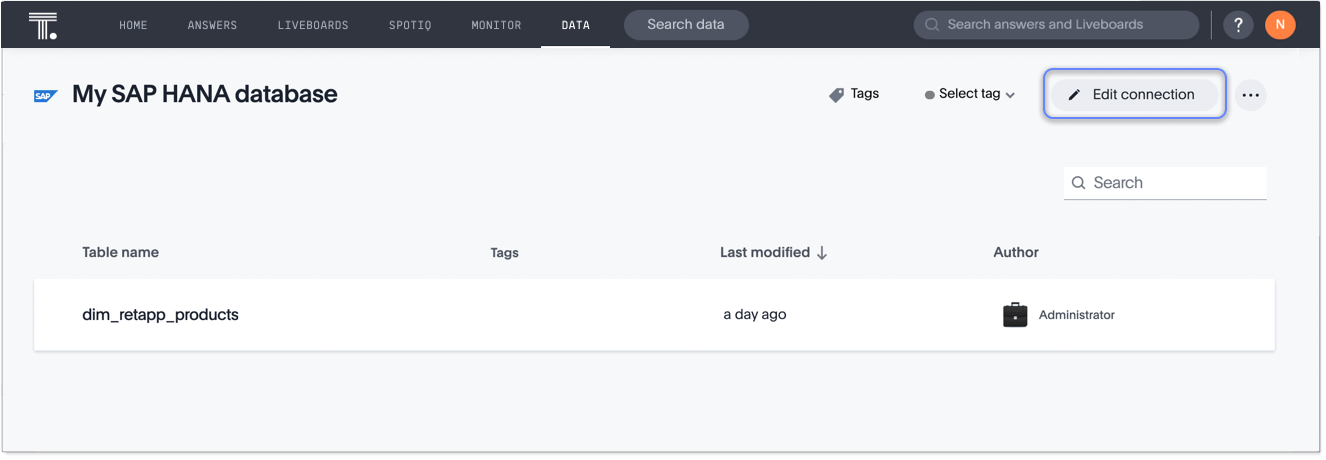Sort by Last modified column arrow
Image resolution: width=1326 pixels, height=460 pixels.
coord(822,253)
